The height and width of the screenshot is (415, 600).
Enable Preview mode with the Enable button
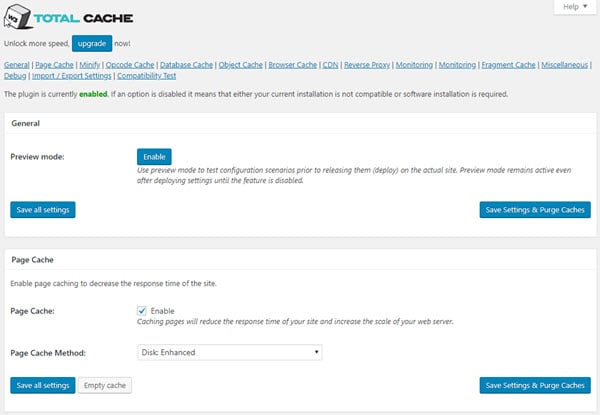point(154,157)
